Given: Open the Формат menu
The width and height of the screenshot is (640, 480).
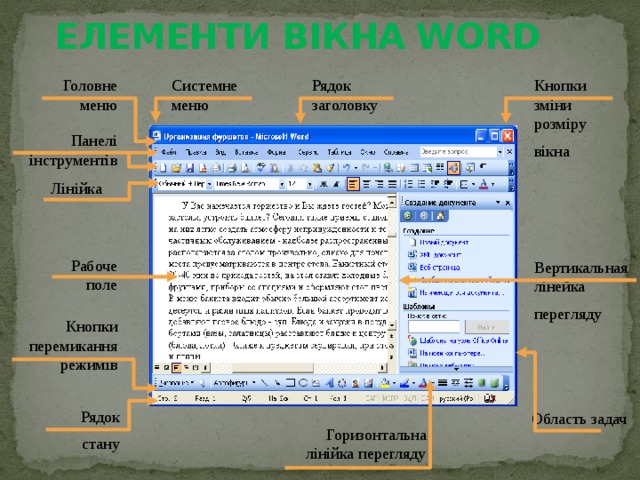Looking at the screenshot, I should point(276,152).
